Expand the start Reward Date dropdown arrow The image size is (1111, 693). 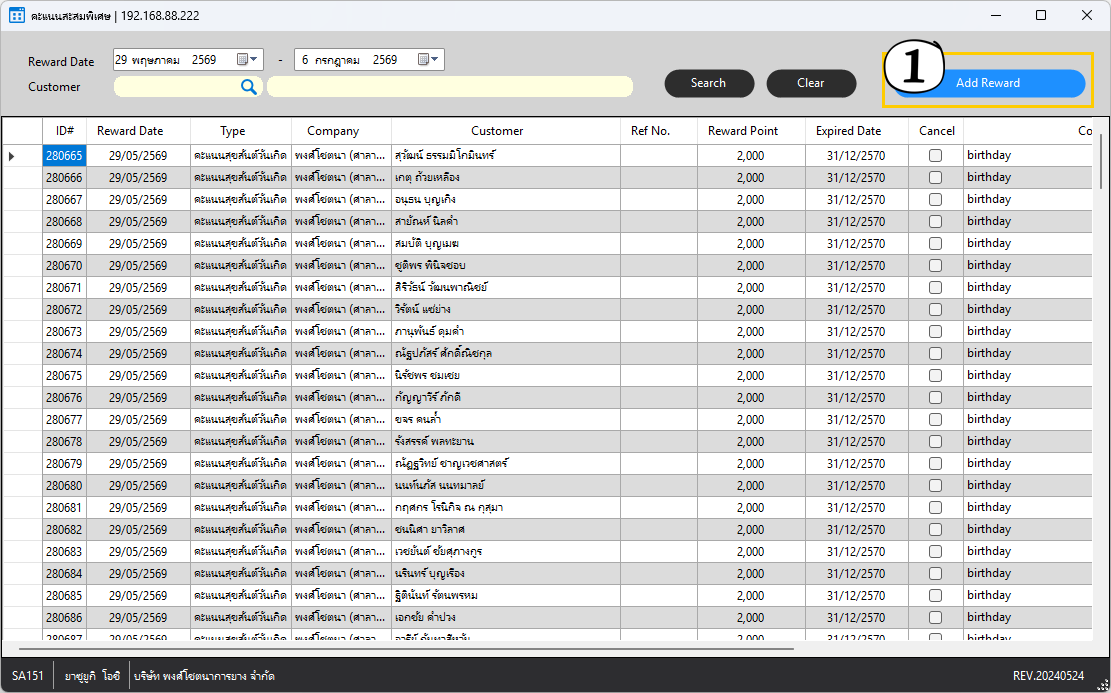[254, 60]
